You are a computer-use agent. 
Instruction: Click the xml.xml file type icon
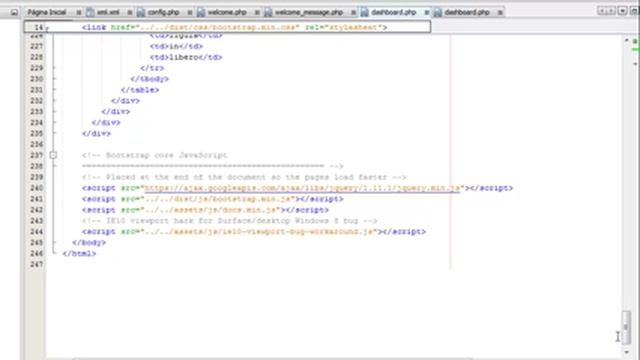point(90,12)
